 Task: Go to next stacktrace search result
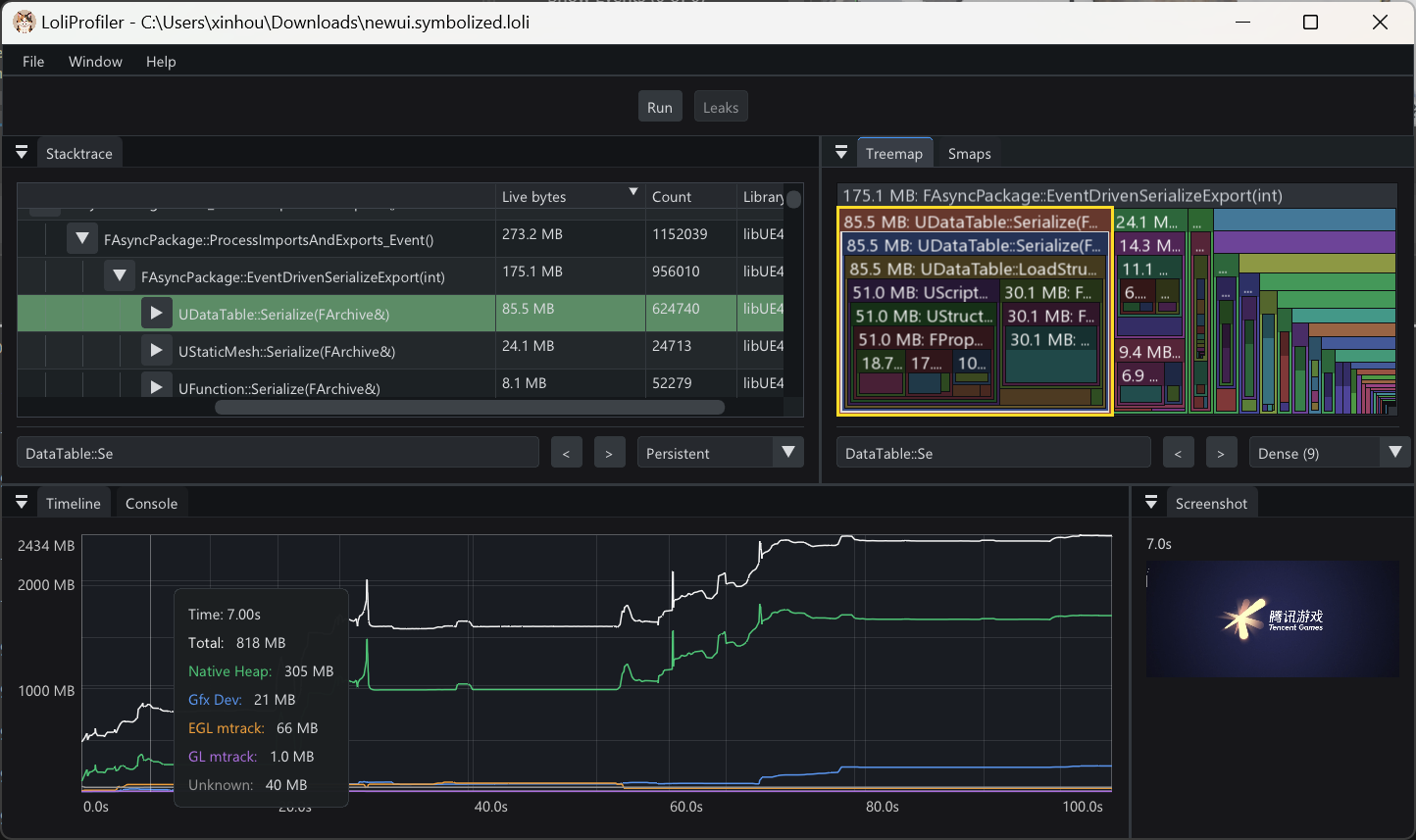(x=609, y=453)
